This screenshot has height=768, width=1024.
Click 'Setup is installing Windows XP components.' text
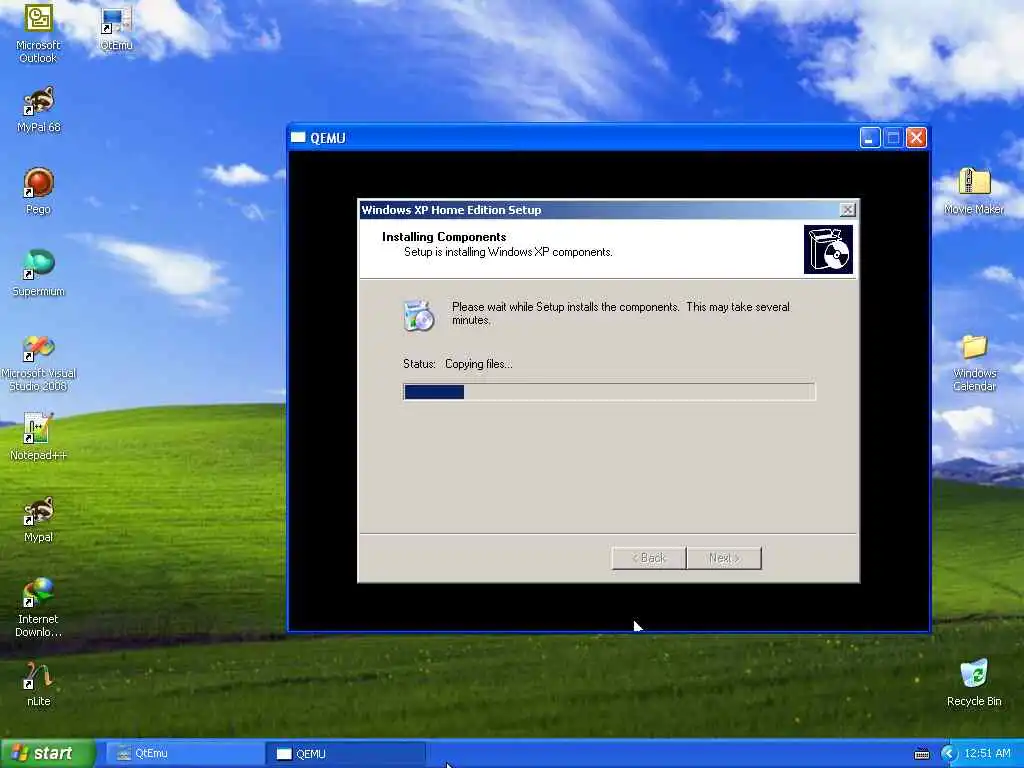click(508, 252)
